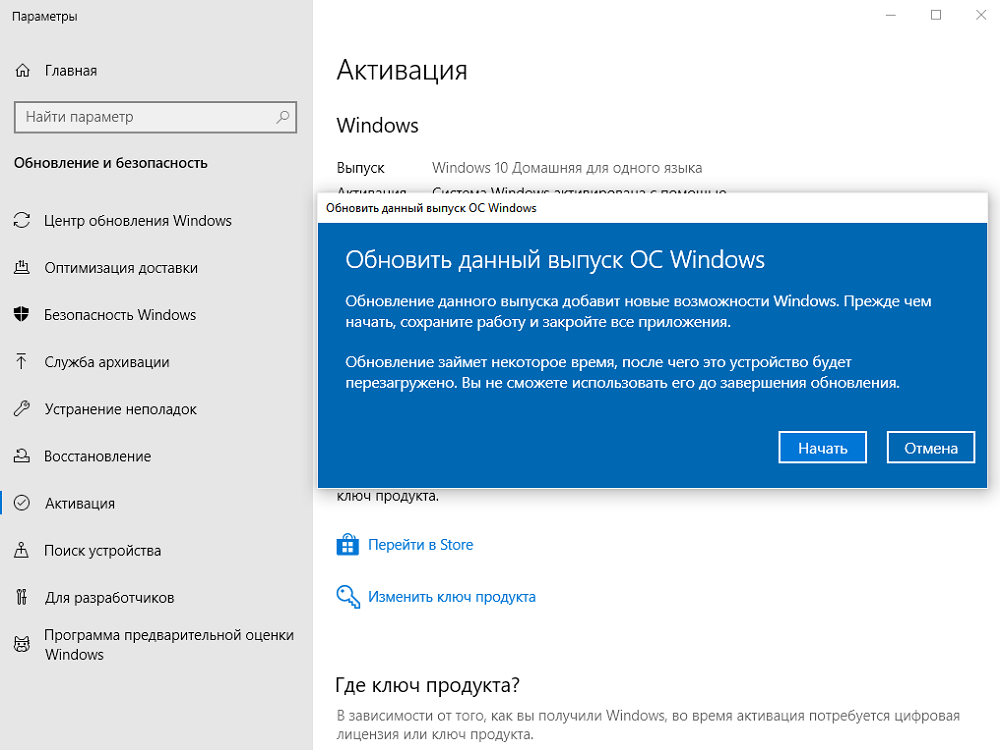1000x750 pixels.
Task: Focus the Найти параметр search field
Action: (156, 117)
